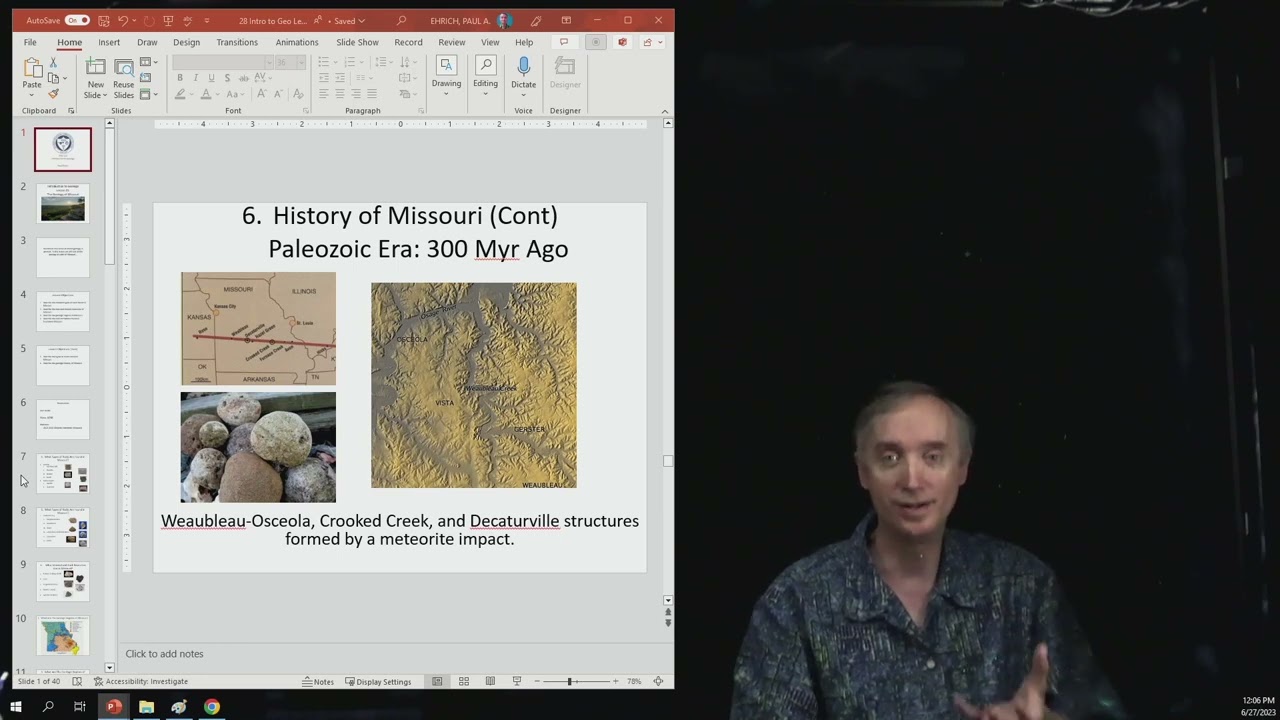Expand the Drawing group dropdown

tap(446, 93)
